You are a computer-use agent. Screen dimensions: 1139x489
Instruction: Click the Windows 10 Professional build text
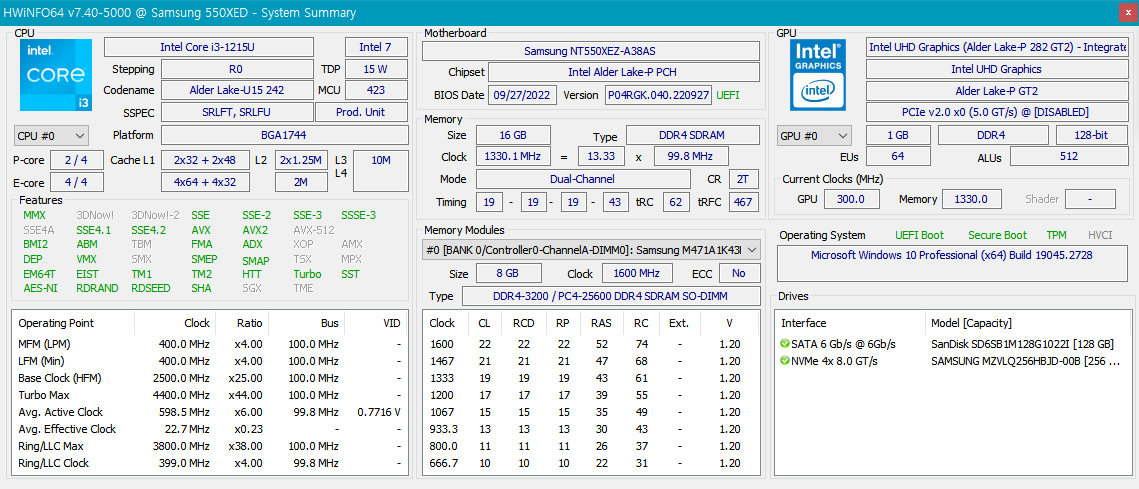coord(951,255)
